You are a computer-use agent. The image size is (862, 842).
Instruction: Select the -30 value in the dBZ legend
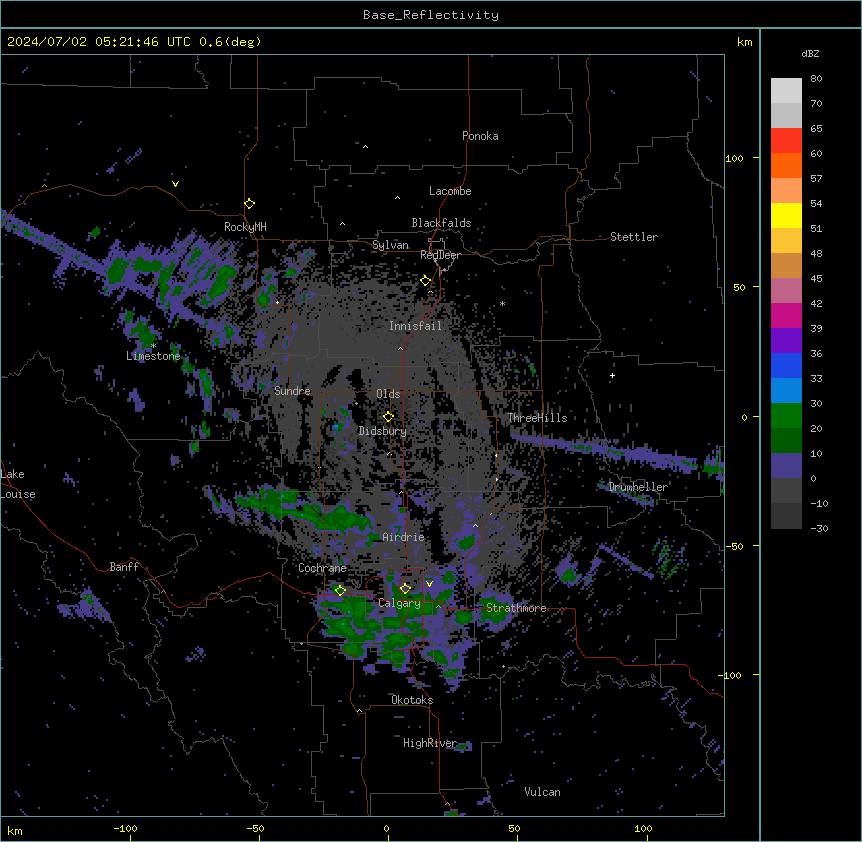point(819,528)
